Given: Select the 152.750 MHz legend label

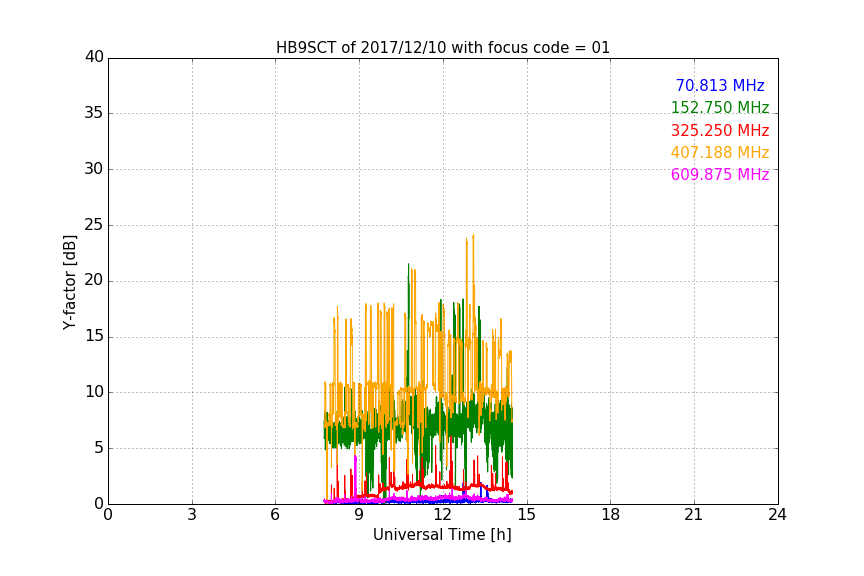Looking at the screenshot, I should 720,107.
